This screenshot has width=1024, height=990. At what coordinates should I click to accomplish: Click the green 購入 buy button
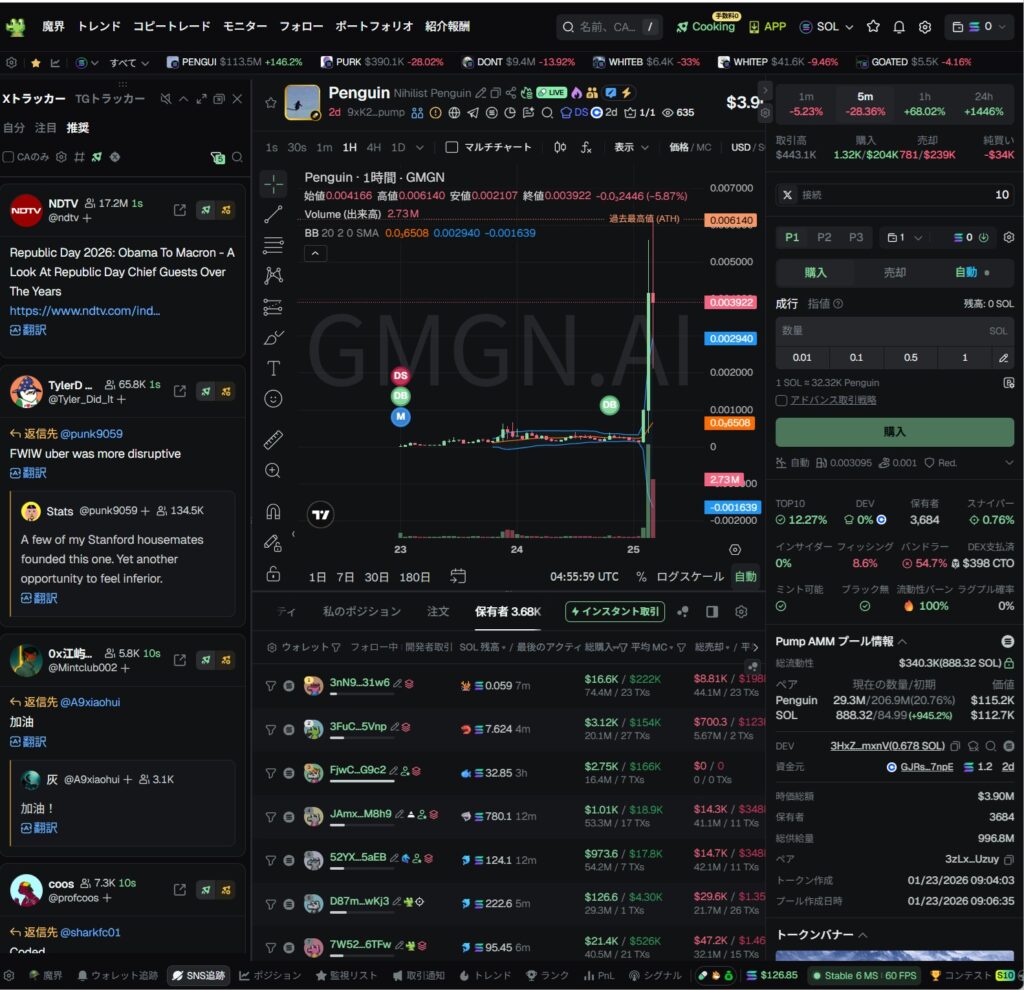[x=894, y=432]
